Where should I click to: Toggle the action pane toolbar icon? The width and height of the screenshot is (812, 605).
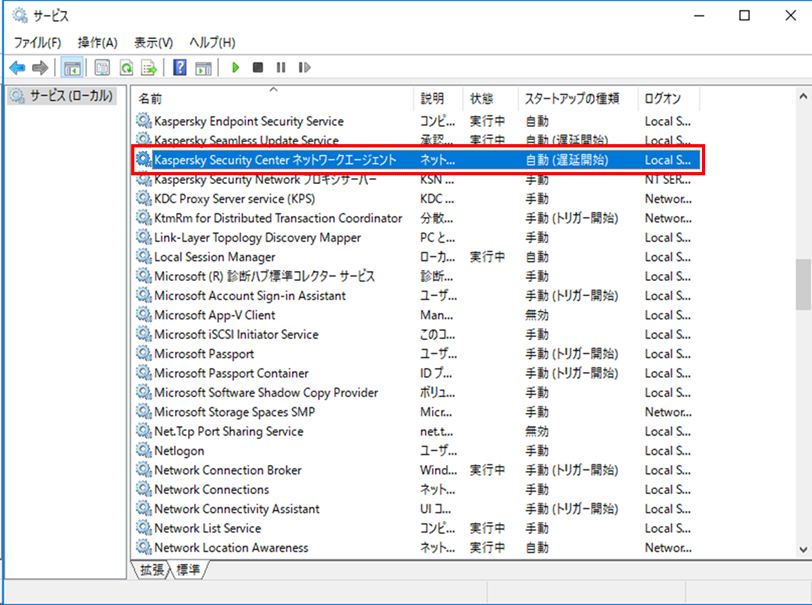click(x=203, y=67)
